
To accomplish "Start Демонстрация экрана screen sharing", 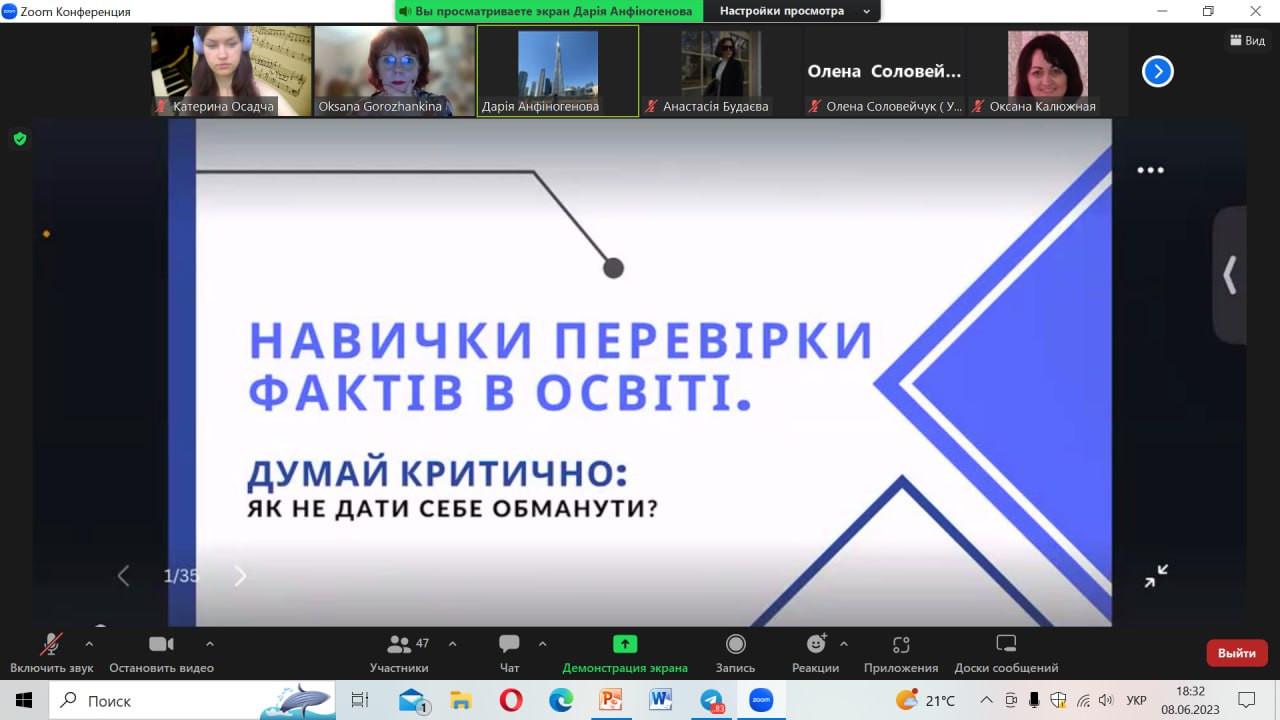I will coord(625,653).
